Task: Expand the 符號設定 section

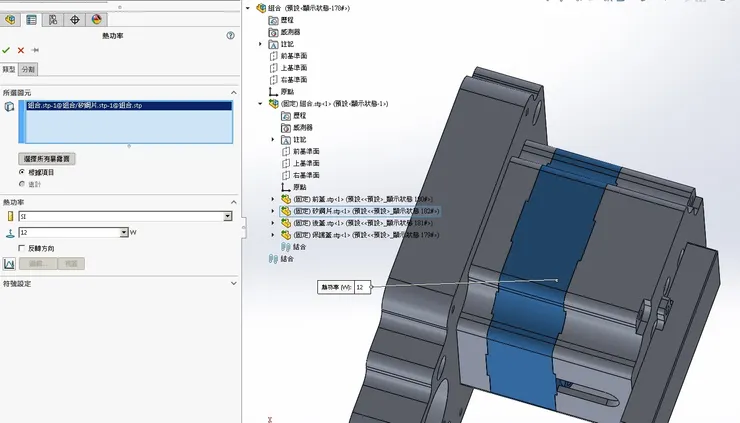Action: [234, 283]
